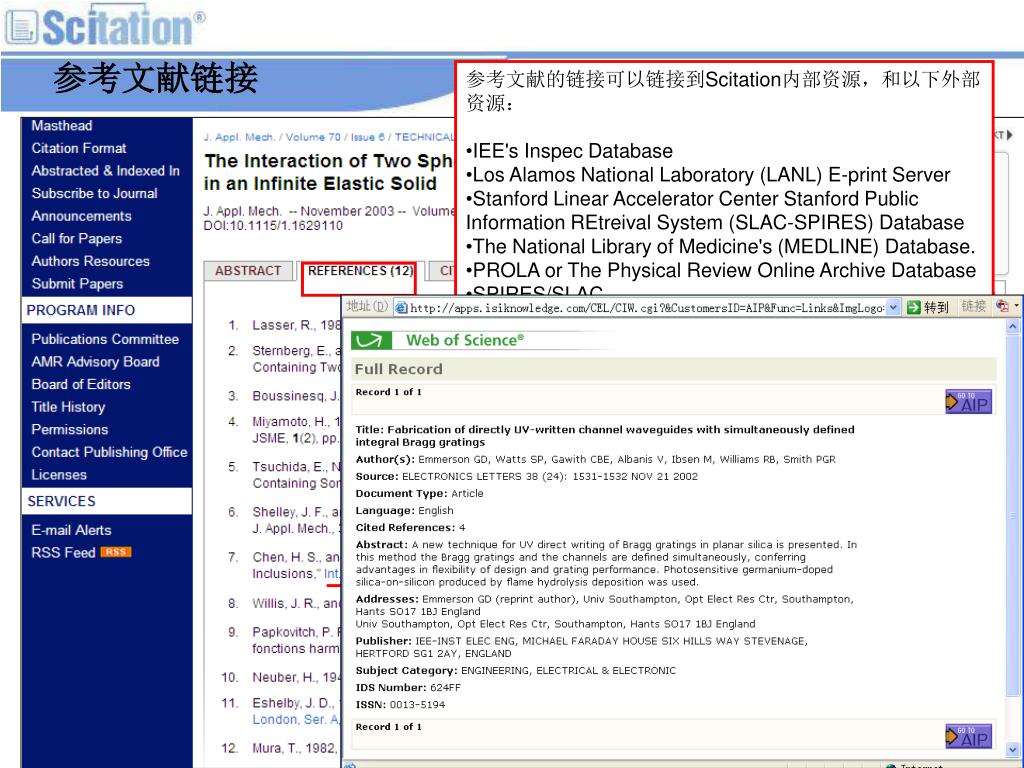Open Submit Papers link
Screen dimensions: 1024x768
coord(77,283)
